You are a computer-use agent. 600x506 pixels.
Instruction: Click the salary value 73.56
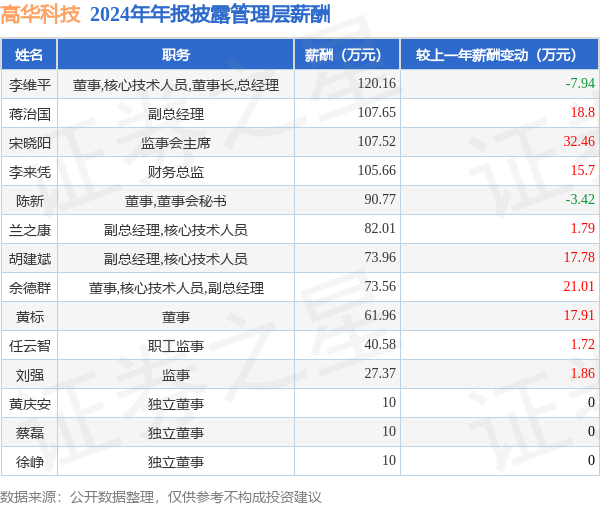[x=380, y=286]
